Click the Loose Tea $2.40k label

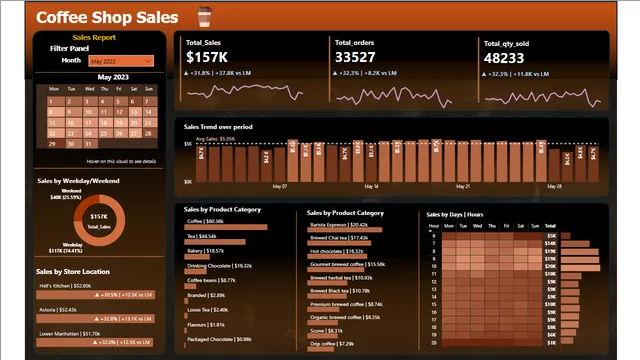[208, 310]
